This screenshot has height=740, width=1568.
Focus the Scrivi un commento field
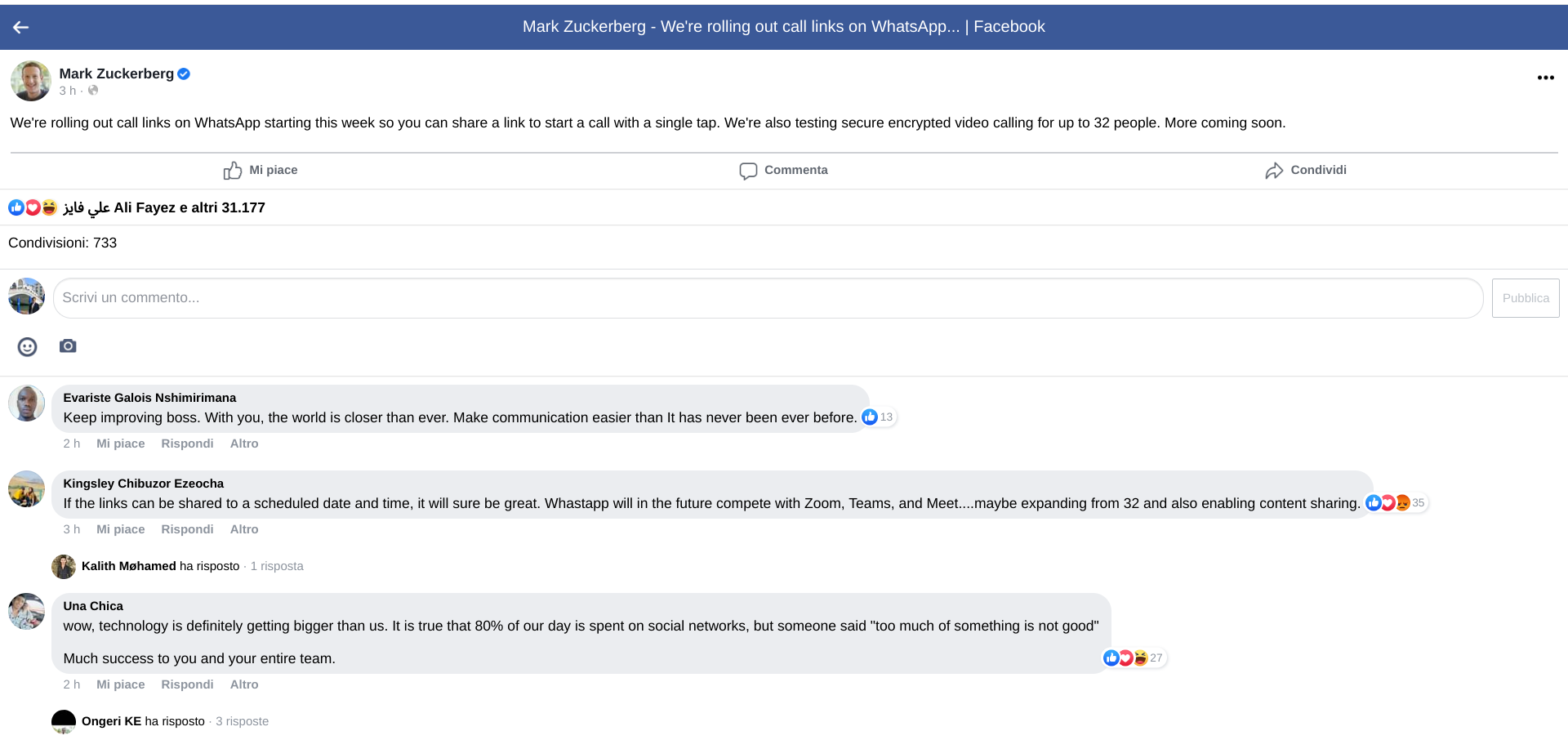click(768, 298)
